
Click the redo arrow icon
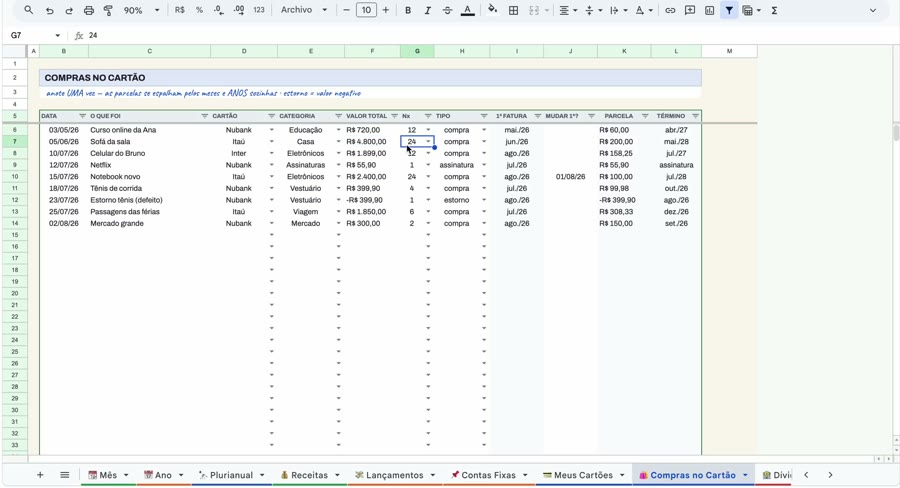[69, 10]
